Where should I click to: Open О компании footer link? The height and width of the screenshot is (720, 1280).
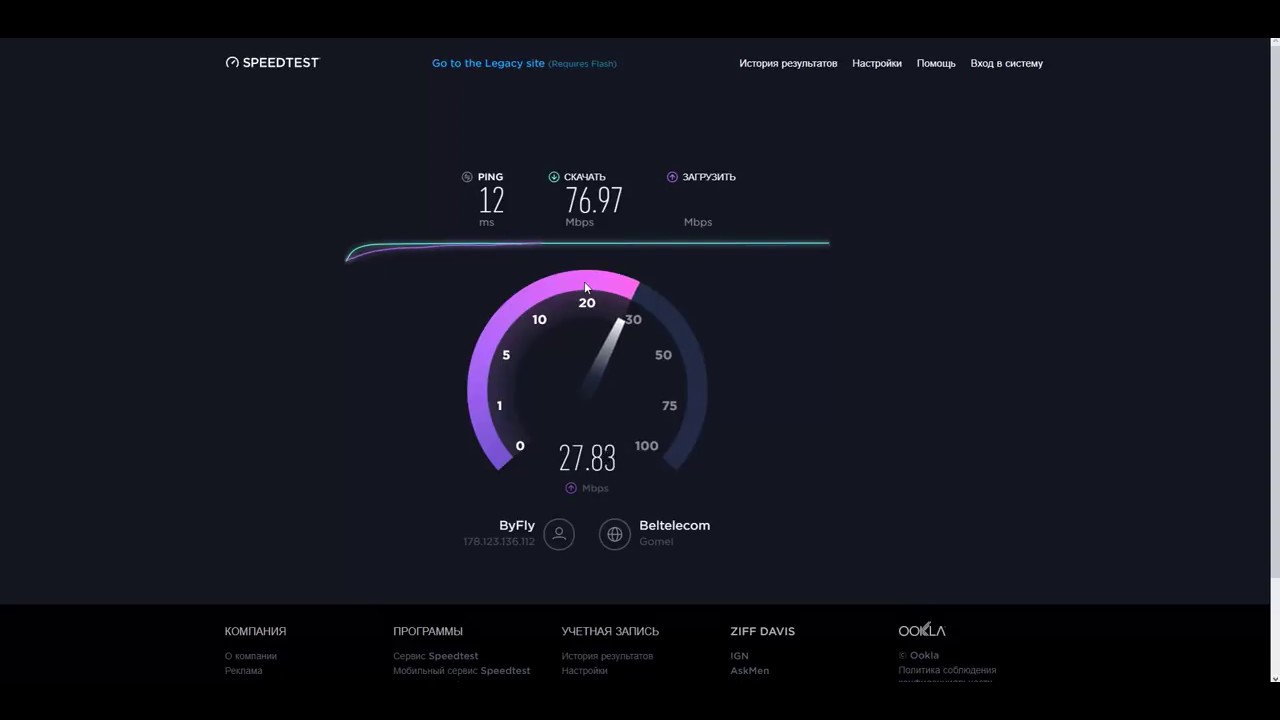click(251, 656)
